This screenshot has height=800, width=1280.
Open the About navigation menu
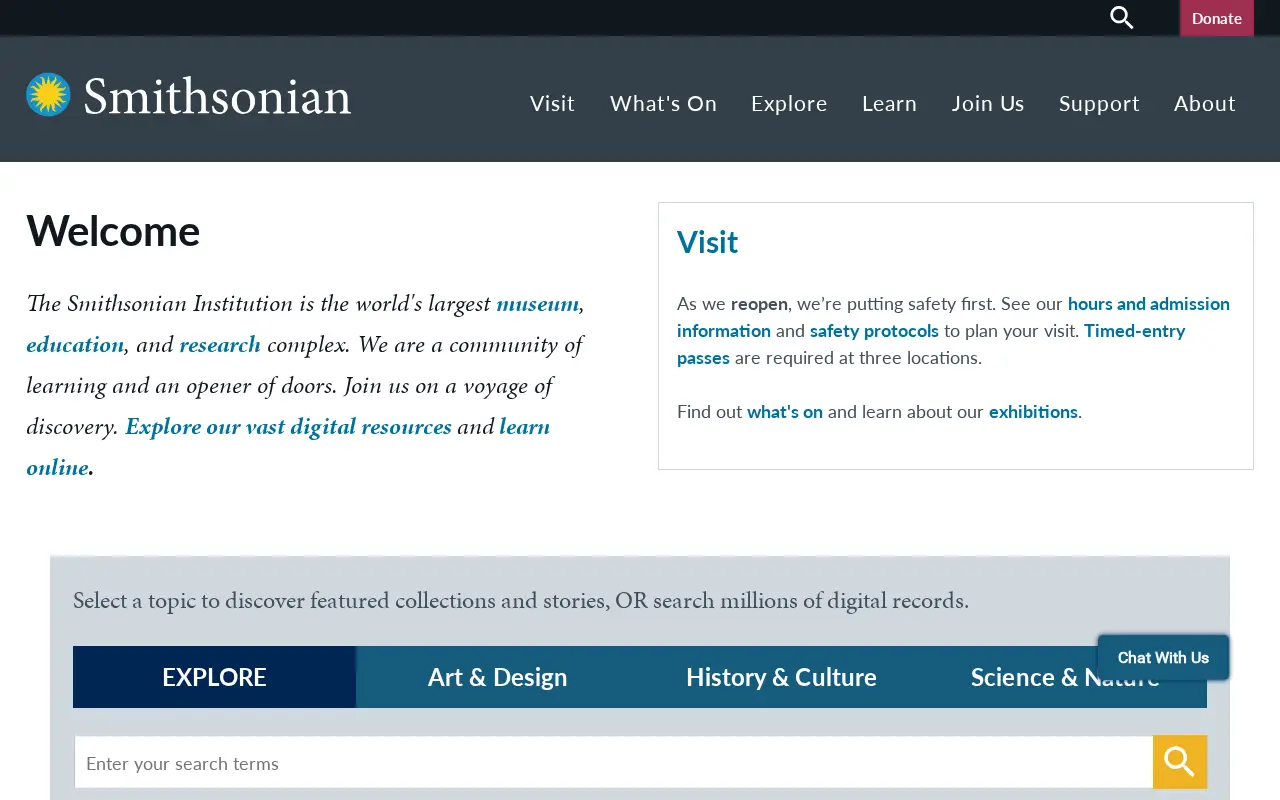1205,103
